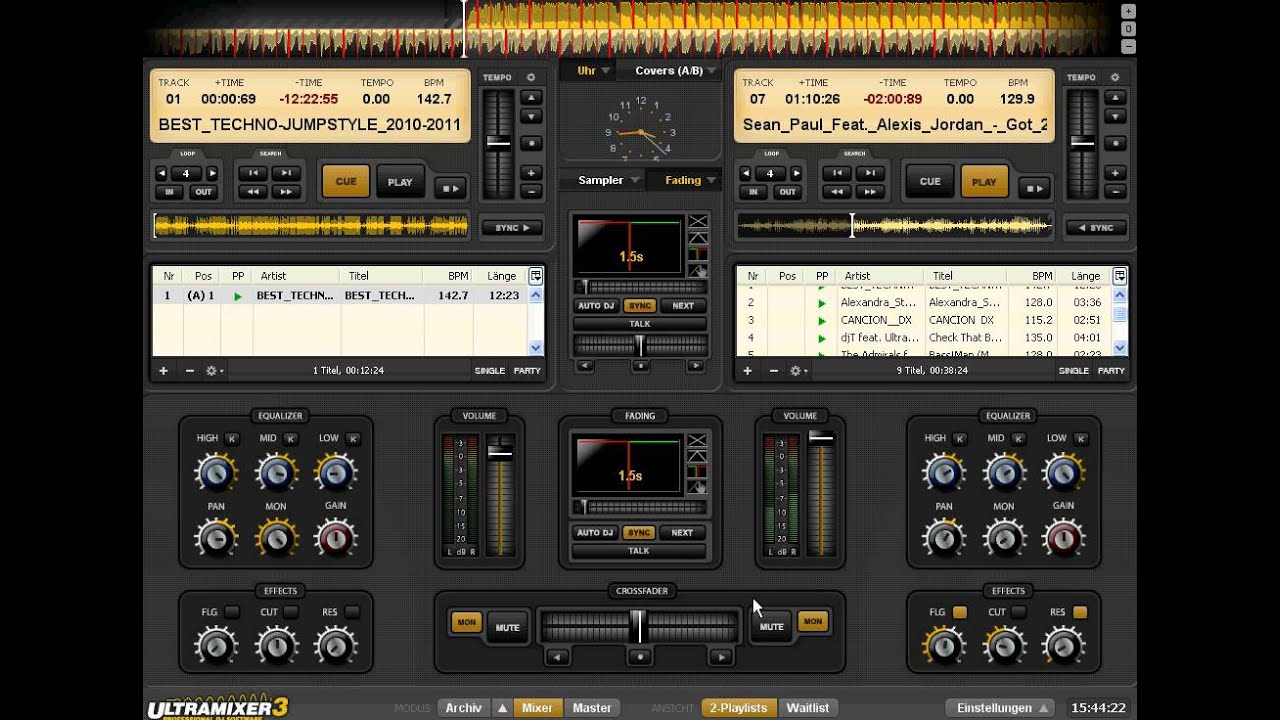This screenshot has width=1280, height=720.
Task: Switch right playlist to SINGLE mode
Action: click(x=1074, y=371)
